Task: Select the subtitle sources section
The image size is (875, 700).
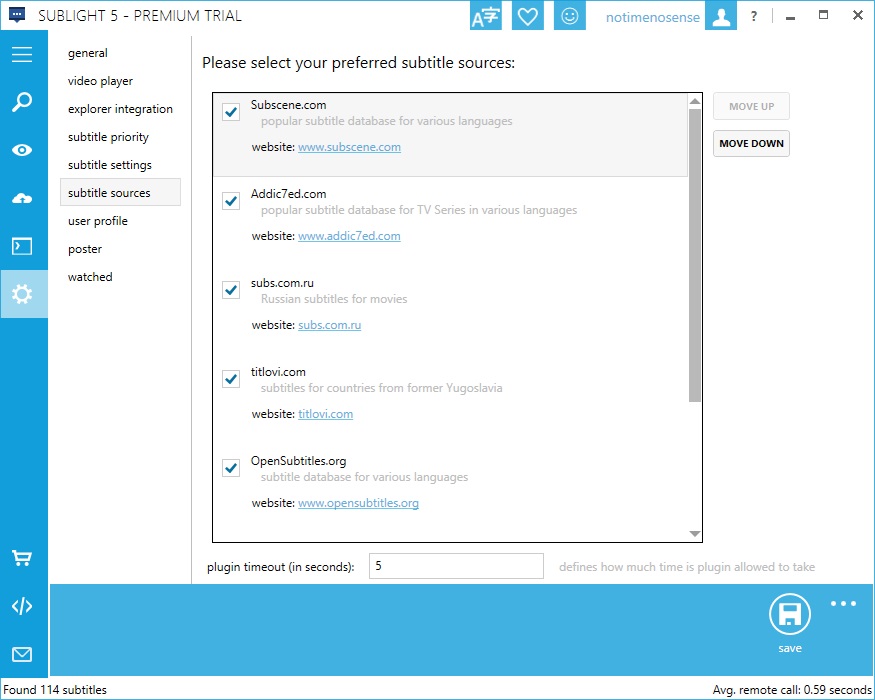Action: [121, 193]
